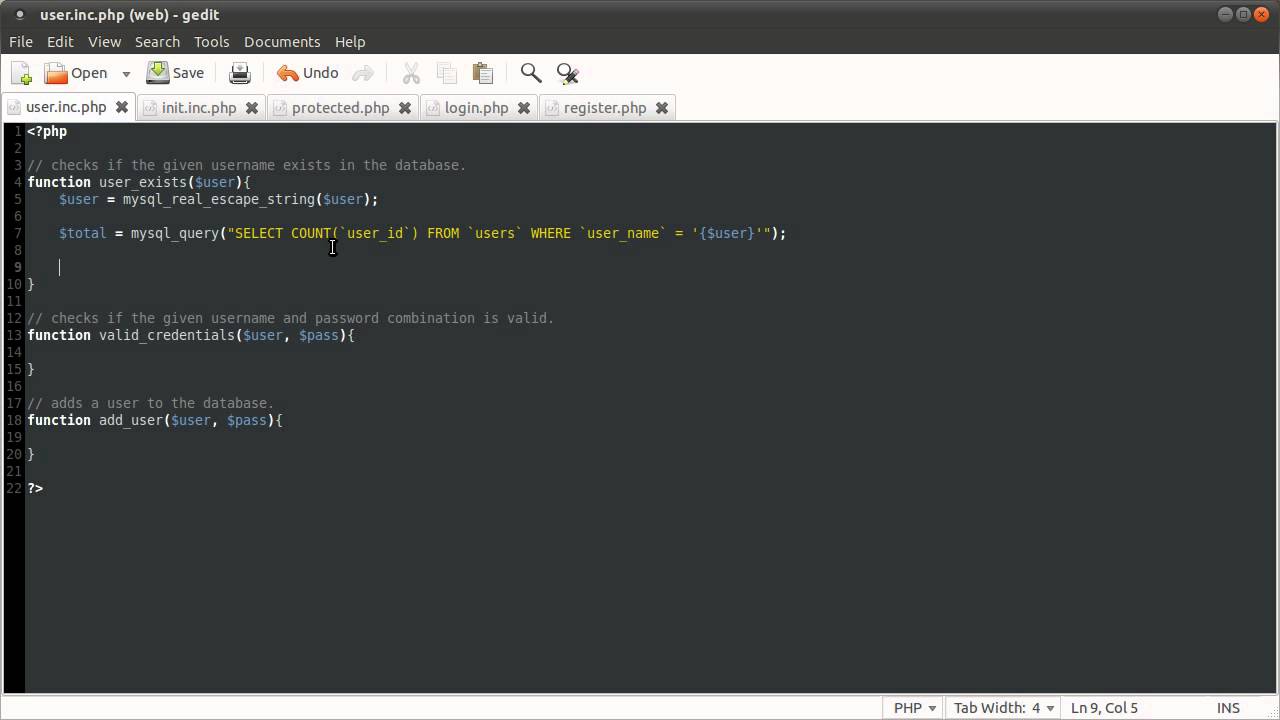Switch to the login.php tab
The width and height of the screenshot is (1280, 720).
[x=476, y=107]
